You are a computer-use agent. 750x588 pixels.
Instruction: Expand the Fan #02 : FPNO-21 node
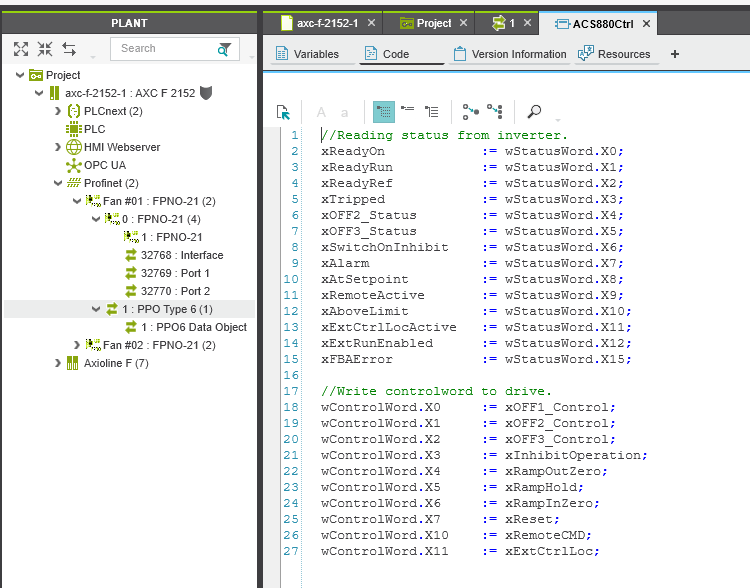click(75, 345)
